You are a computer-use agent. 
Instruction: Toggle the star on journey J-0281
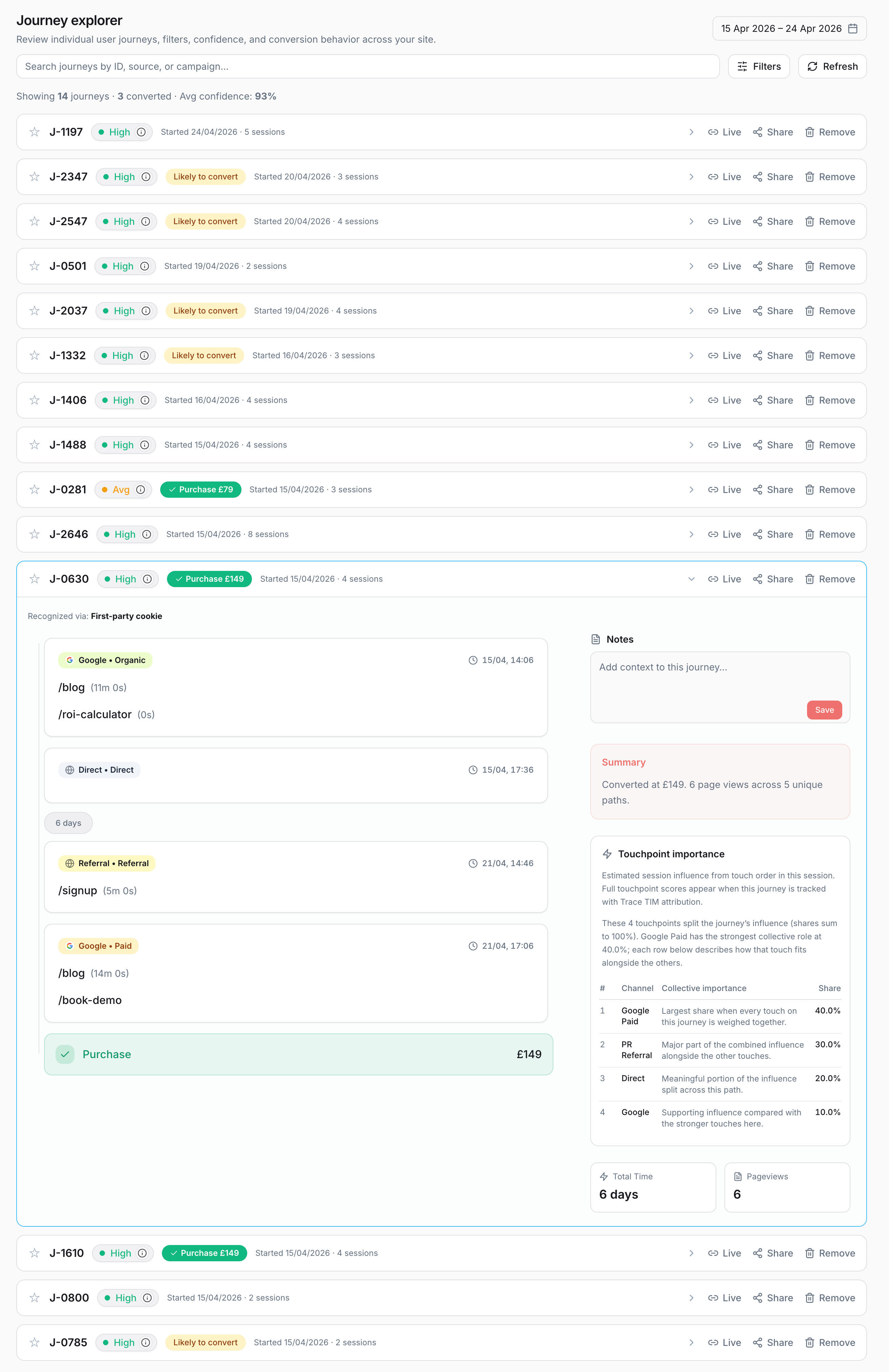click(34, 489)
